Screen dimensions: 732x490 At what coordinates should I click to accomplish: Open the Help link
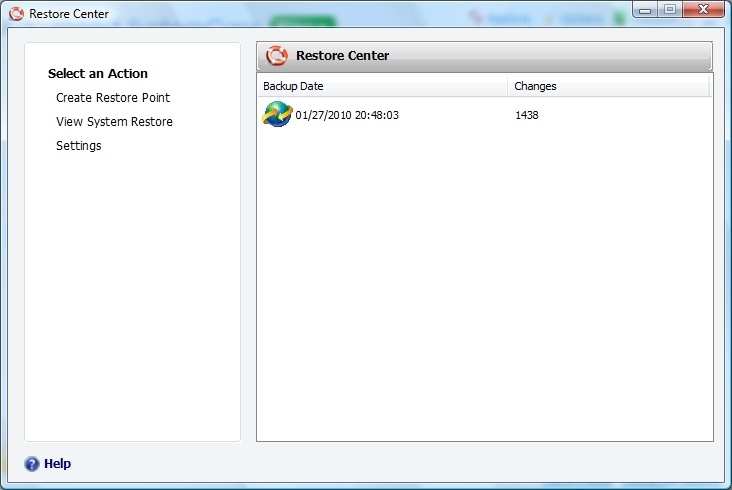click(x=57, y=463)
